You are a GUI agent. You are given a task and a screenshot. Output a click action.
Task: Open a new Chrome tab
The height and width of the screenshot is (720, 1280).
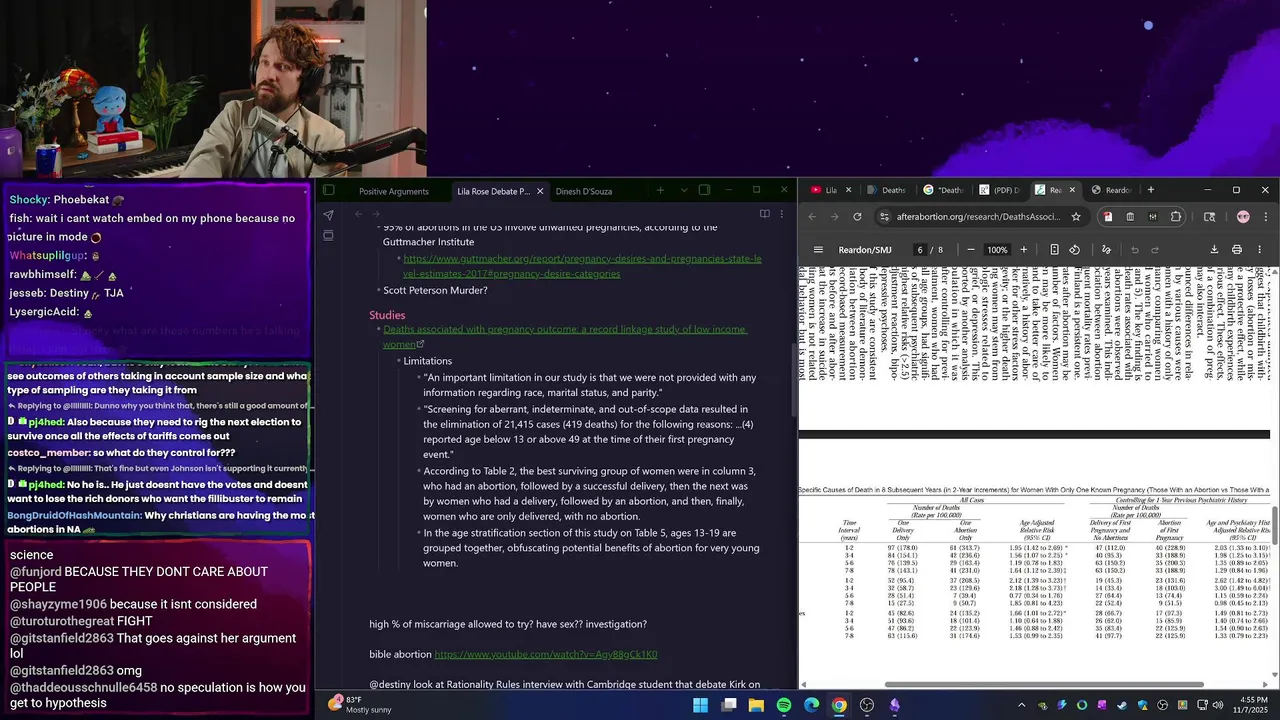click(1150, 190)
